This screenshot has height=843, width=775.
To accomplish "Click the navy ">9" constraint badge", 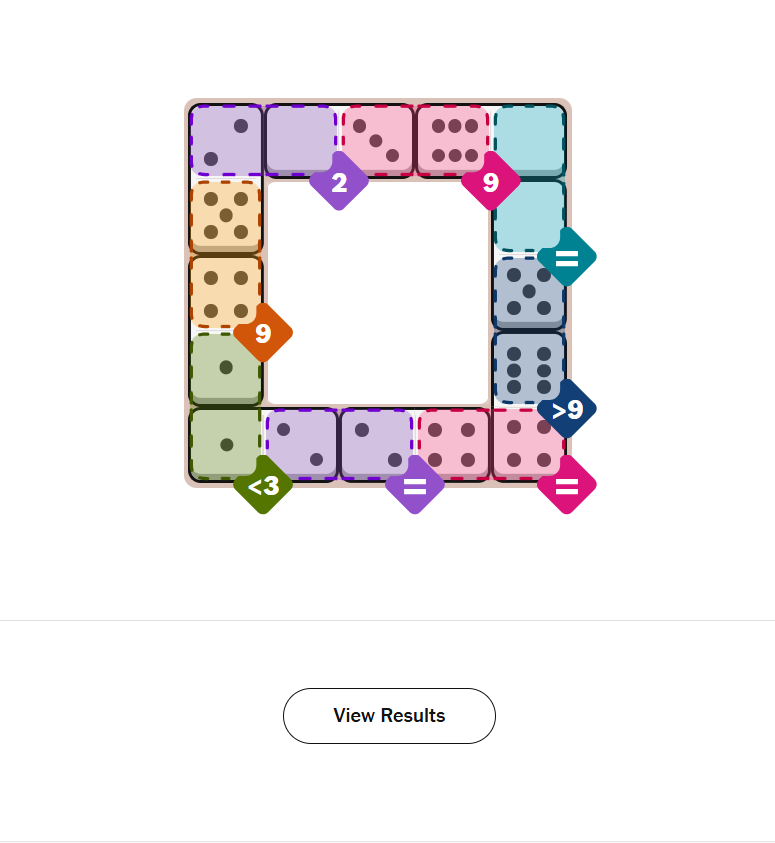I will coord(566,409).
